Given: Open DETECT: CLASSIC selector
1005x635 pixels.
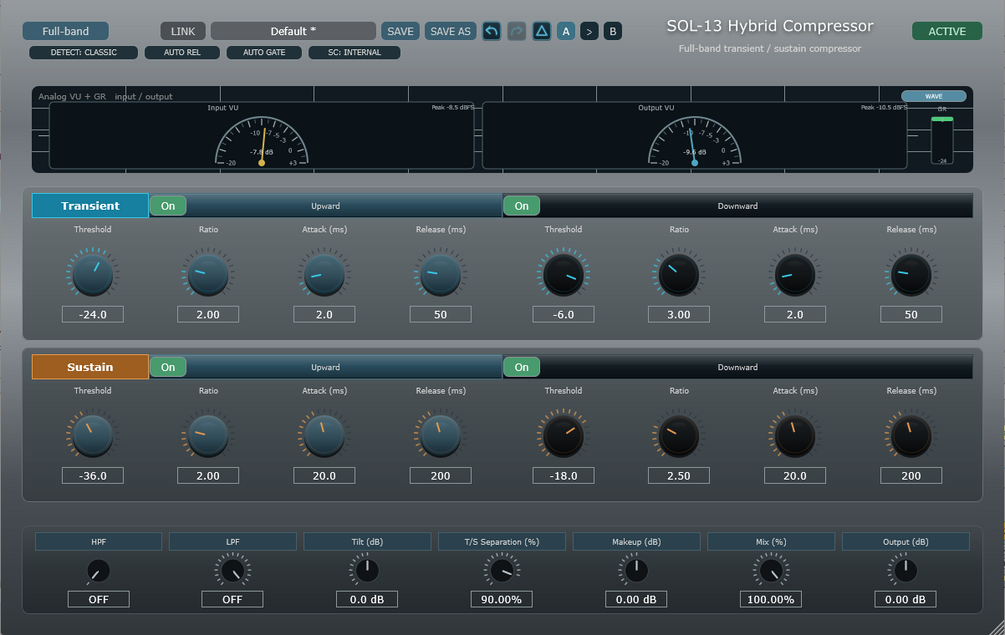Looking at the screenshot, I should click(x=83, y=53).
